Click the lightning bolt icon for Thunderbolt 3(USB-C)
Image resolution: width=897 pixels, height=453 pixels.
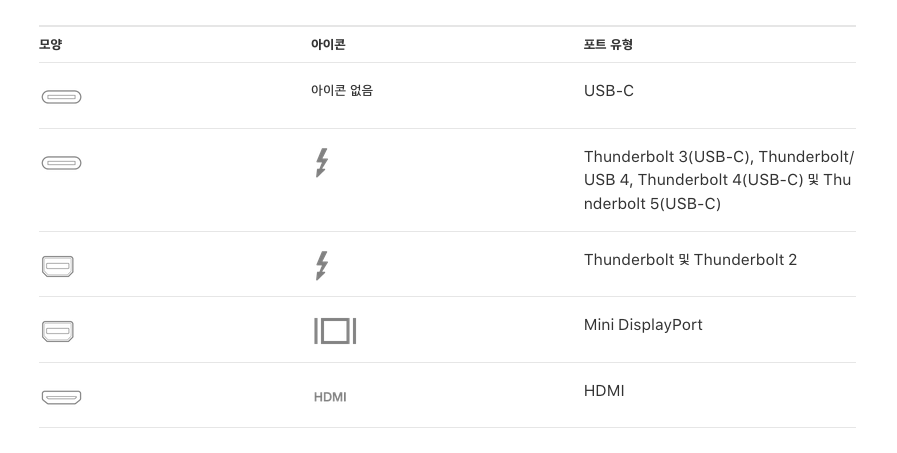321,162
